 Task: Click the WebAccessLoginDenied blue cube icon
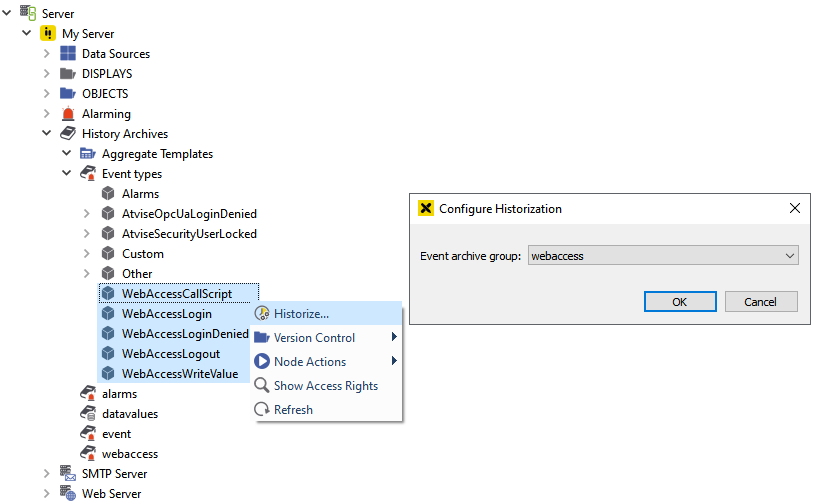pos(108,333)
